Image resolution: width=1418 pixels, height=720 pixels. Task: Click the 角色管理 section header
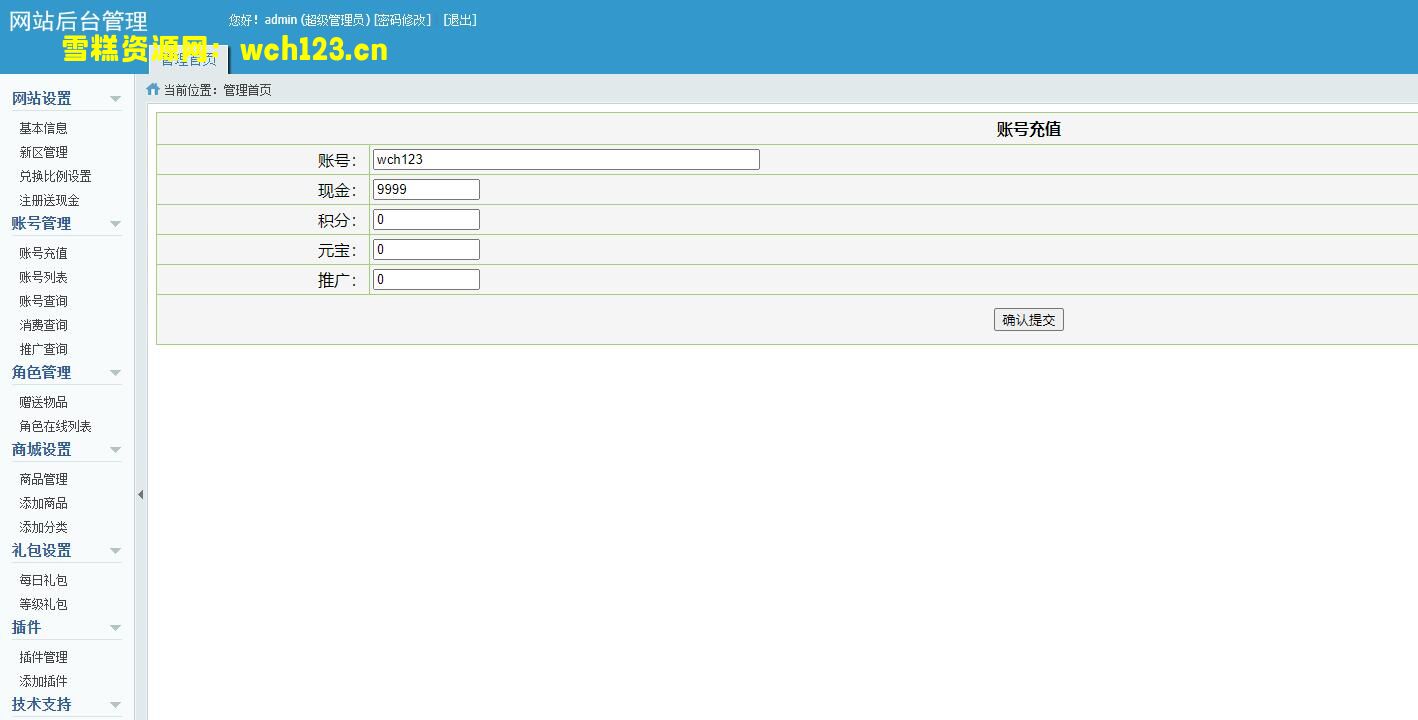[x=42, y=373]
